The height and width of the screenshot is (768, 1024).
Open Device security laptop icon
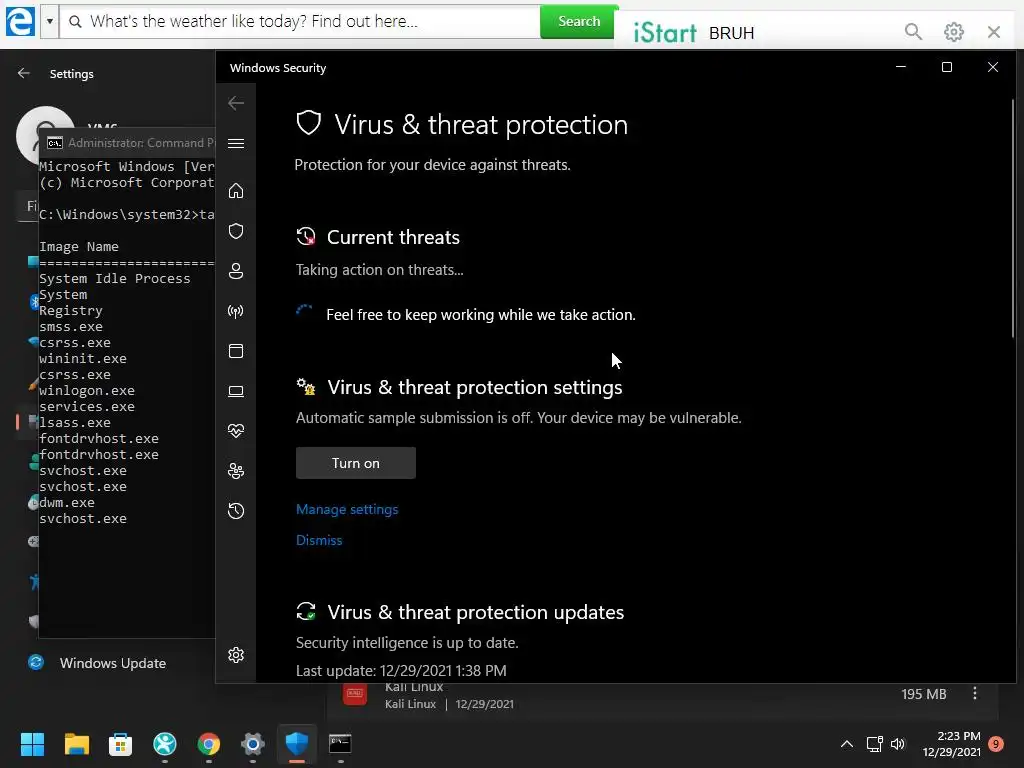coord(236,391)
